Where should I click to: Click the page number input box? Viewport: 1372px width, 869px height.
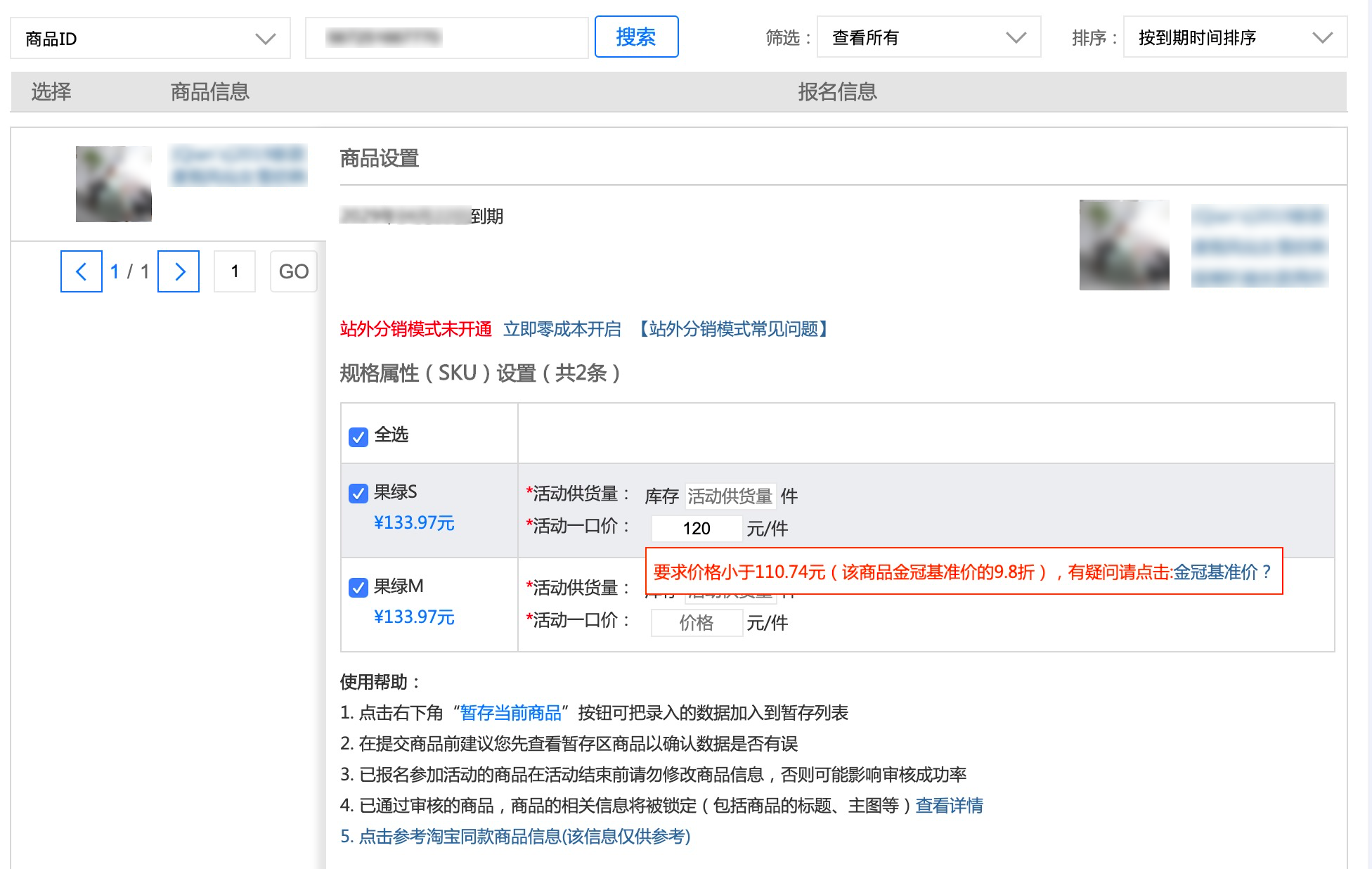click(235, 271)
